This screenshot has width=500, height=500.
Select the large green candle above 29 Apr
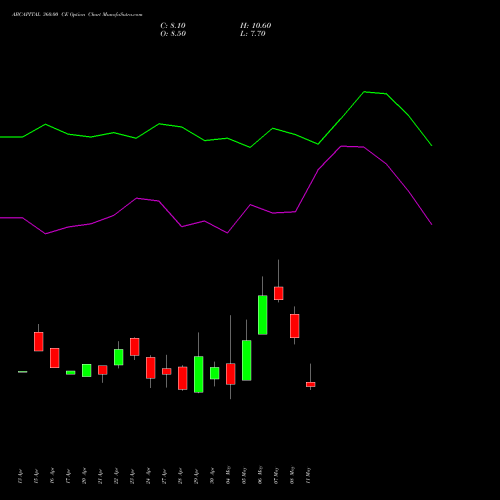point(199,374)
